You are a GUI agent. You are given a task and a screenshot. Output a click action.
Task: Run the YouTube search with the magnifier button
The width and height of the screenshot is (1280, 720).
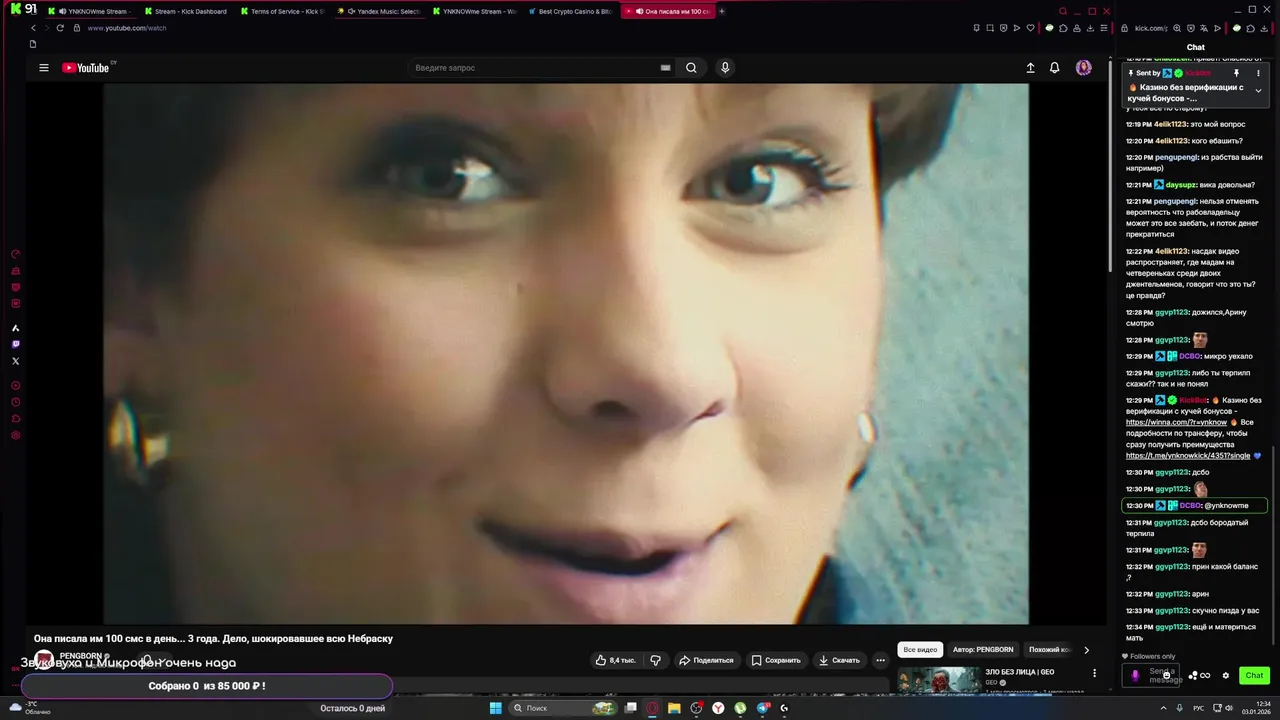pos(691,68)
